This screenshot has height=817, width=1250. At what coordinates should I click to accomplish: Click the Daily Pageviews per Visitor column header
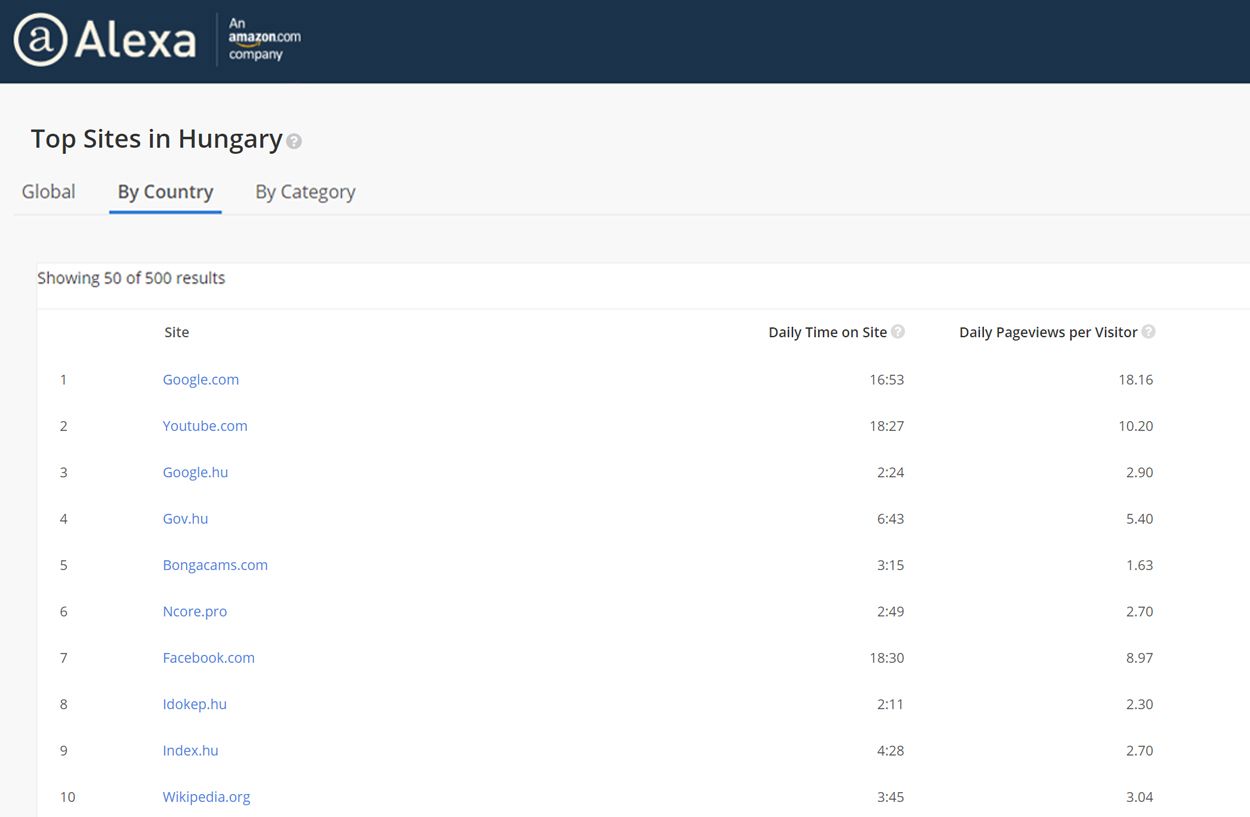pos(1047,333)
